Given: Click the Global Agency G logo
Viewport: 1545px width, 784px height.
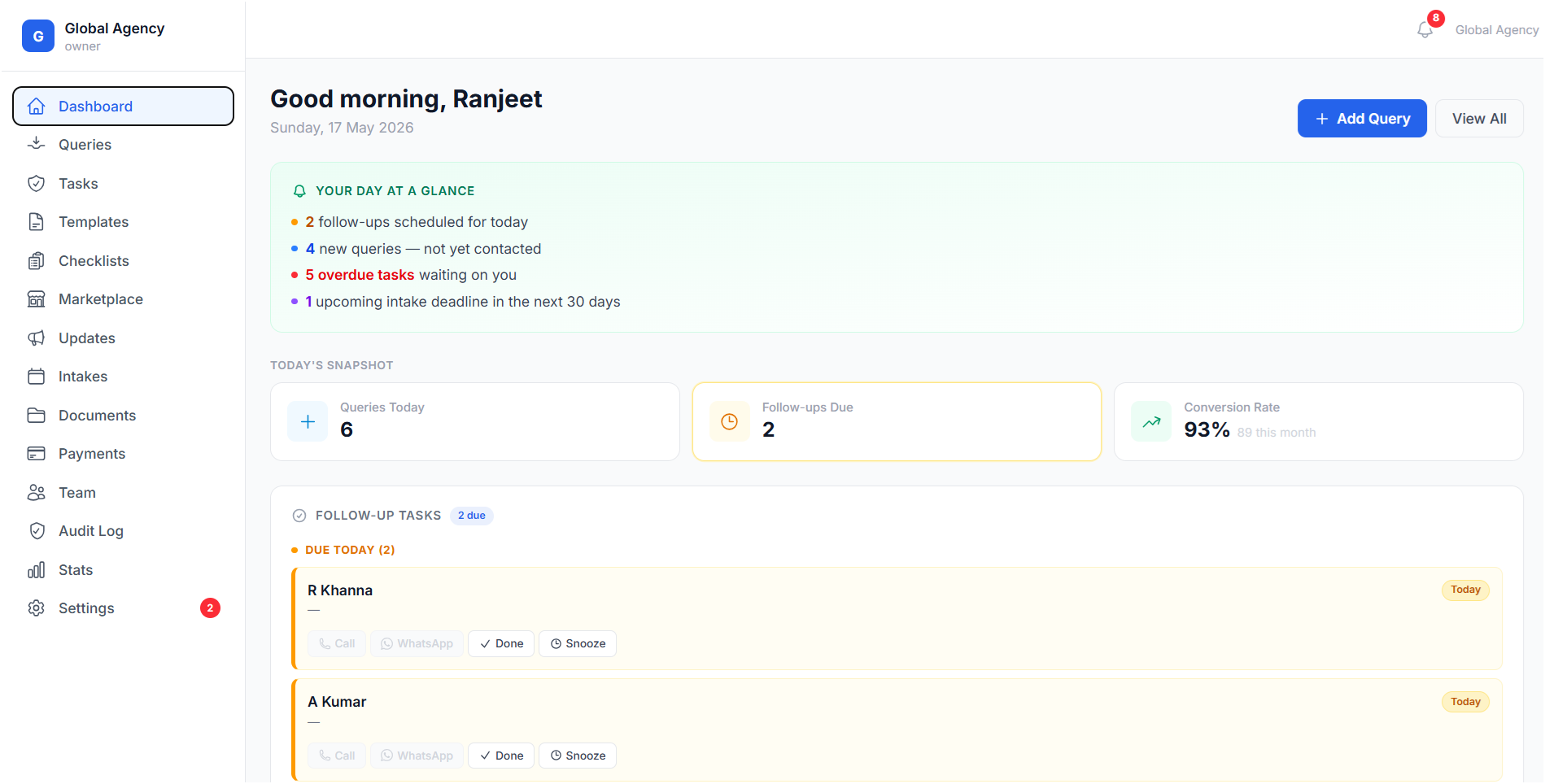Looking at the screenshot, I should 38,36.
